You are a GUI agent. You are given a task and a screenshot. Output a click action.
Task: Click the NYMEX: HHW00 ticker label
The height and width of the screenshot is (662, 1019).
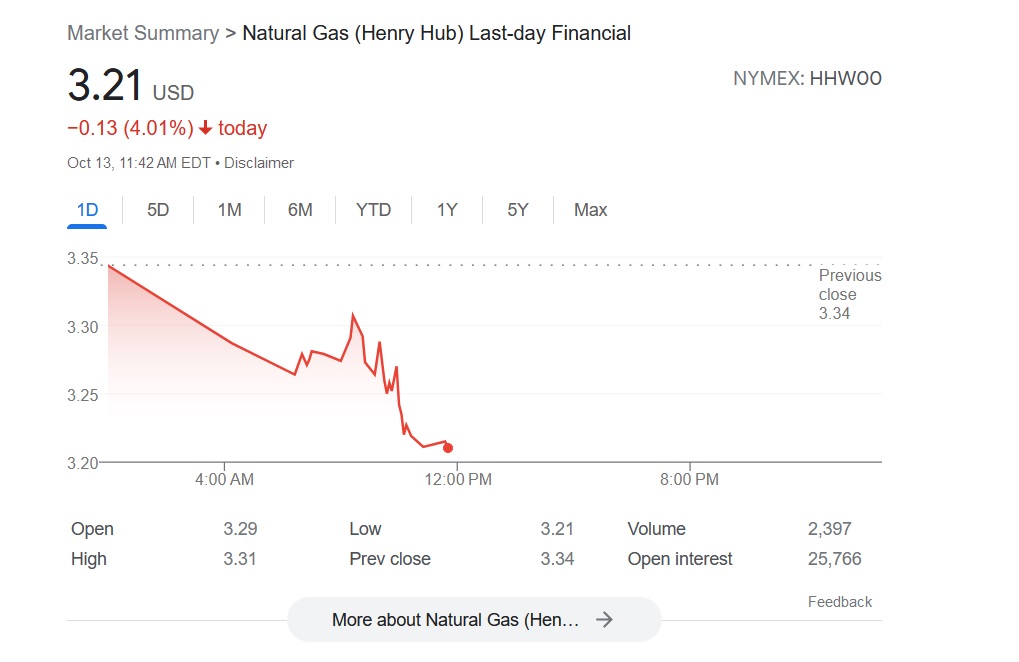(x=807, y=79)
